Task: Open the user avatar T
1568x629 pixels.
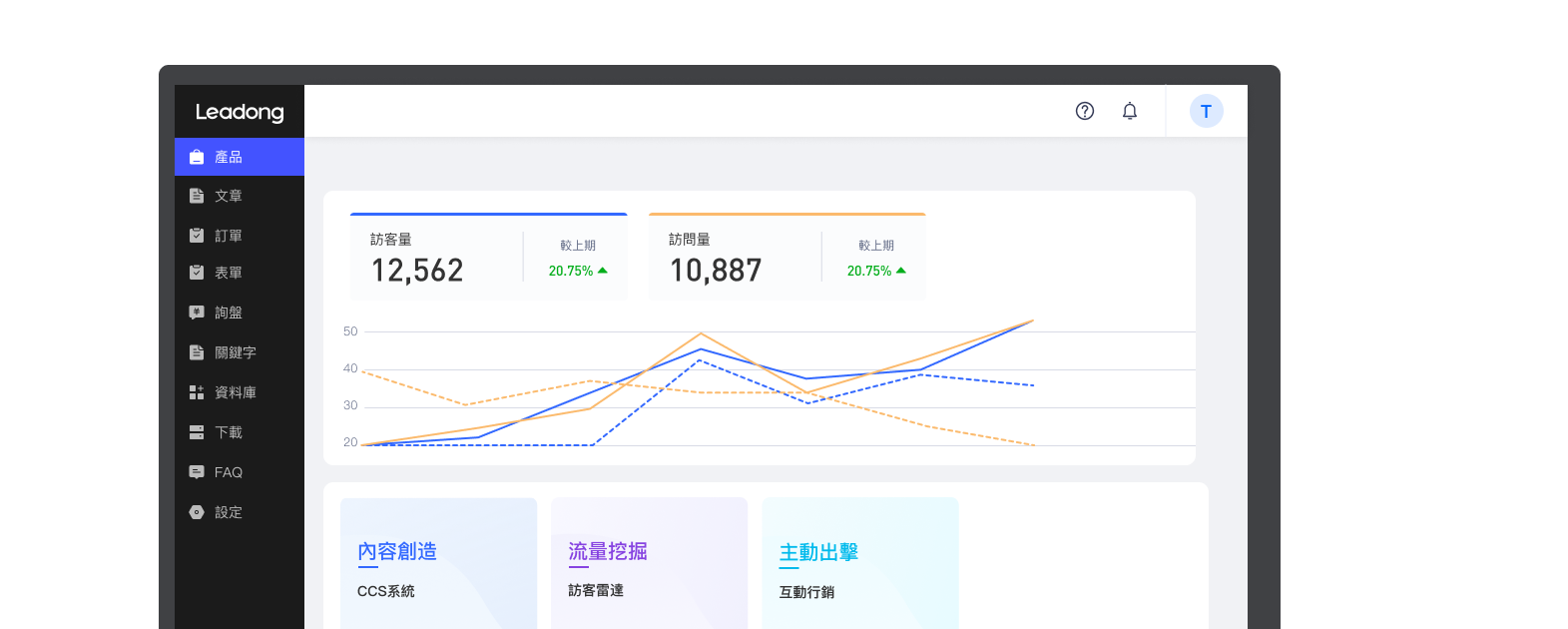Action: coord(1207,111)
